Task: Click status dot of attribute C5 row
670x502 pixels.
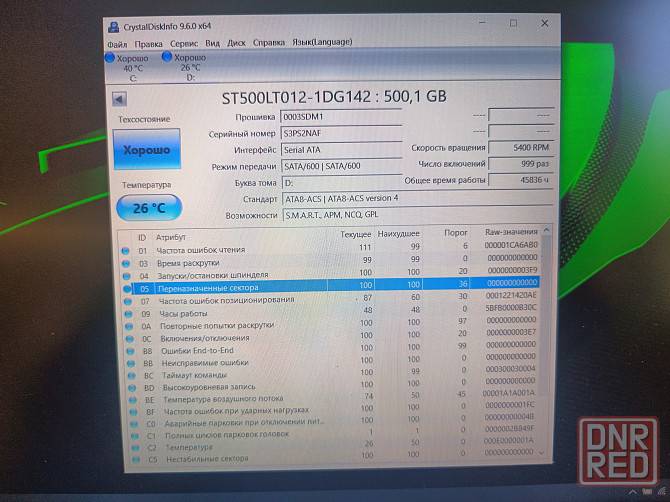Action: pos(136,460)
